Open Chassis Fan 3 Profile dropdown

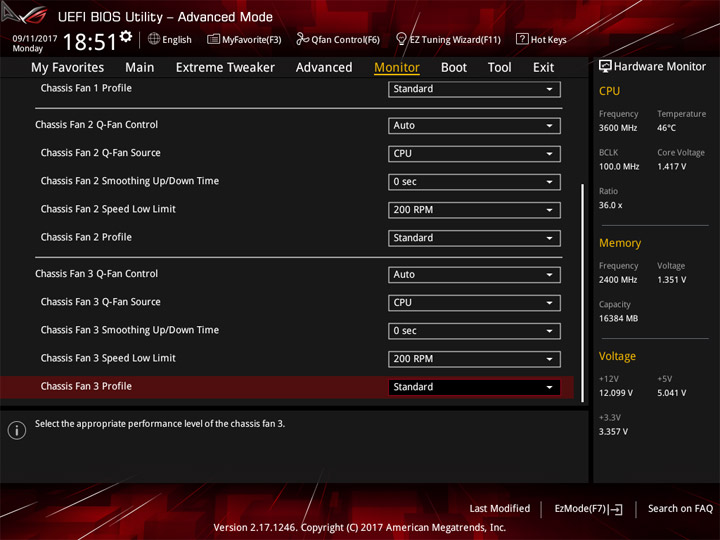[474, 387]
